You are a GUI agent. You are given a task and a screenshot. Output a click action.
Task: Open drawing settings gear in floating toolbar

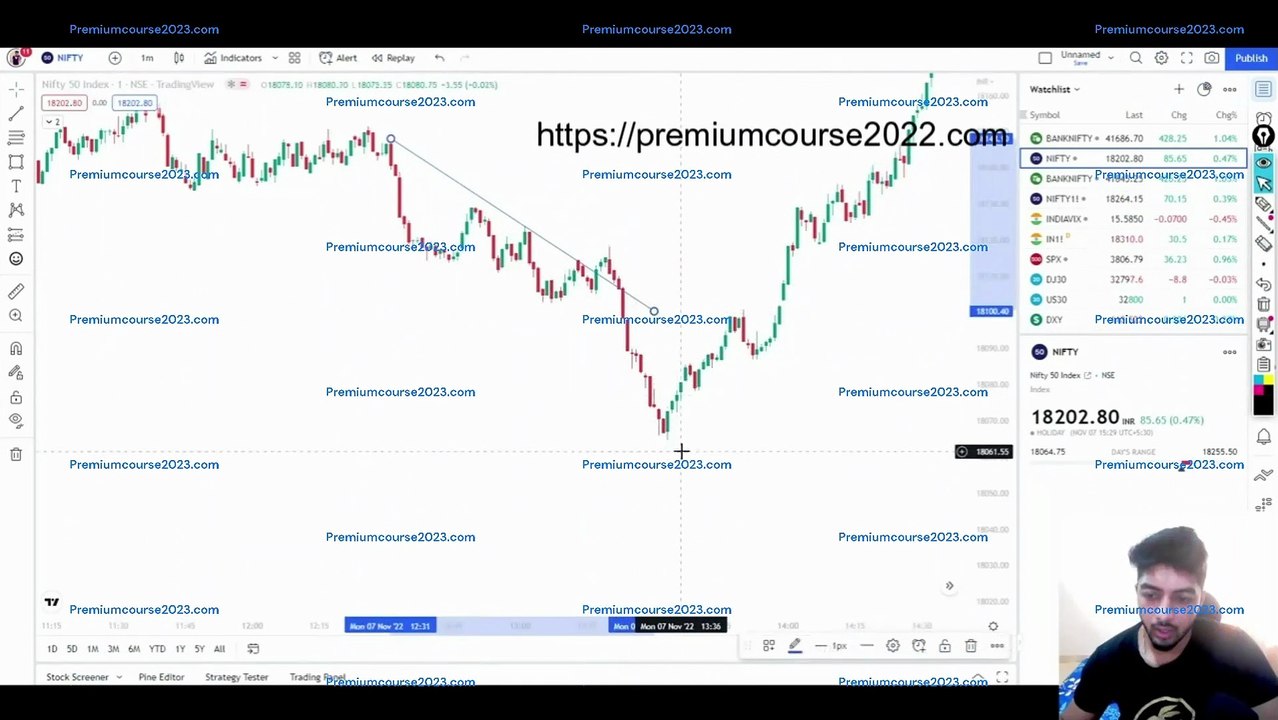pyautogui.click(x=893, y=646)
